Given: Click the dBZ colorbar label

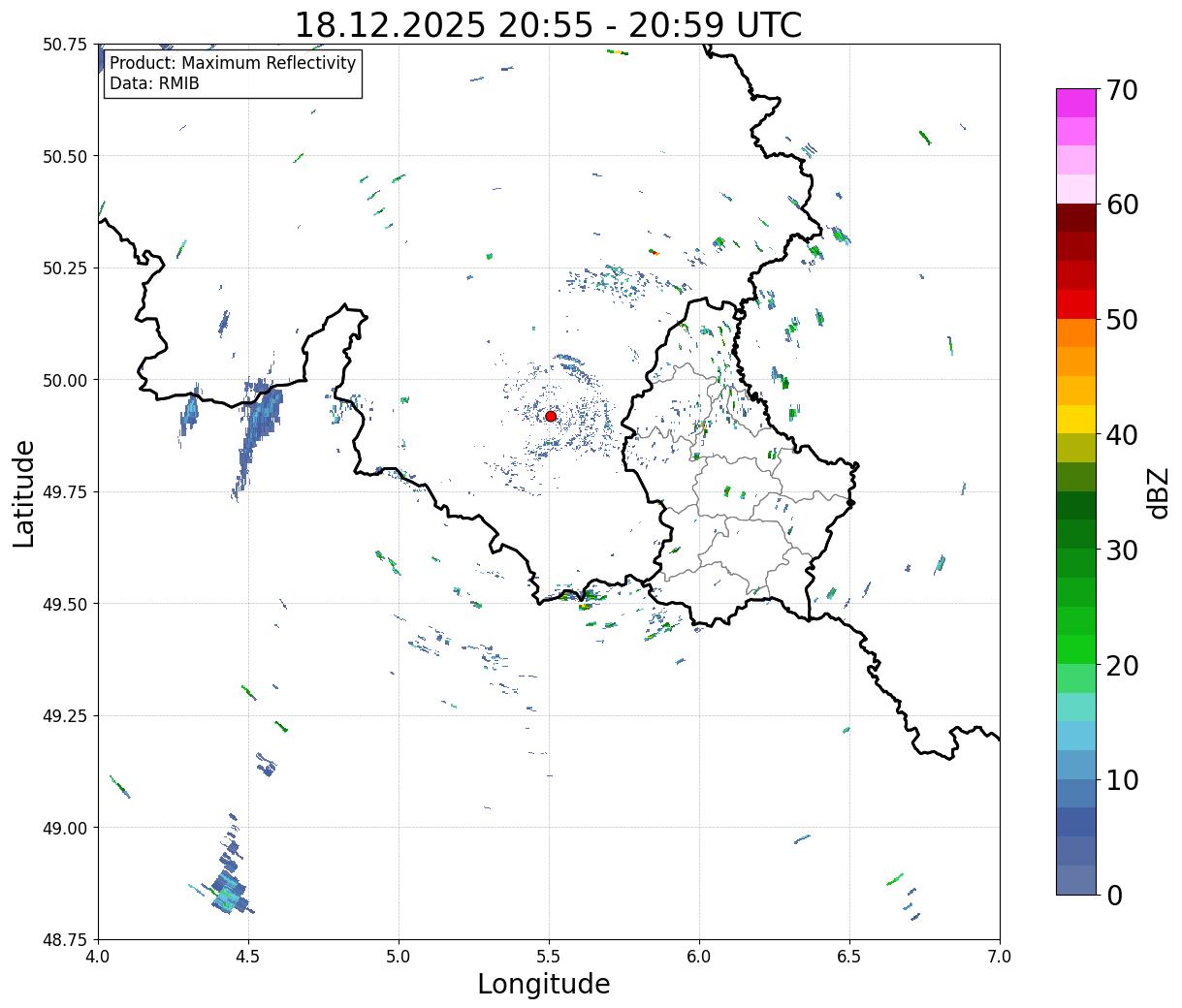Looking at the screenshot, I should pos(1158,492).
